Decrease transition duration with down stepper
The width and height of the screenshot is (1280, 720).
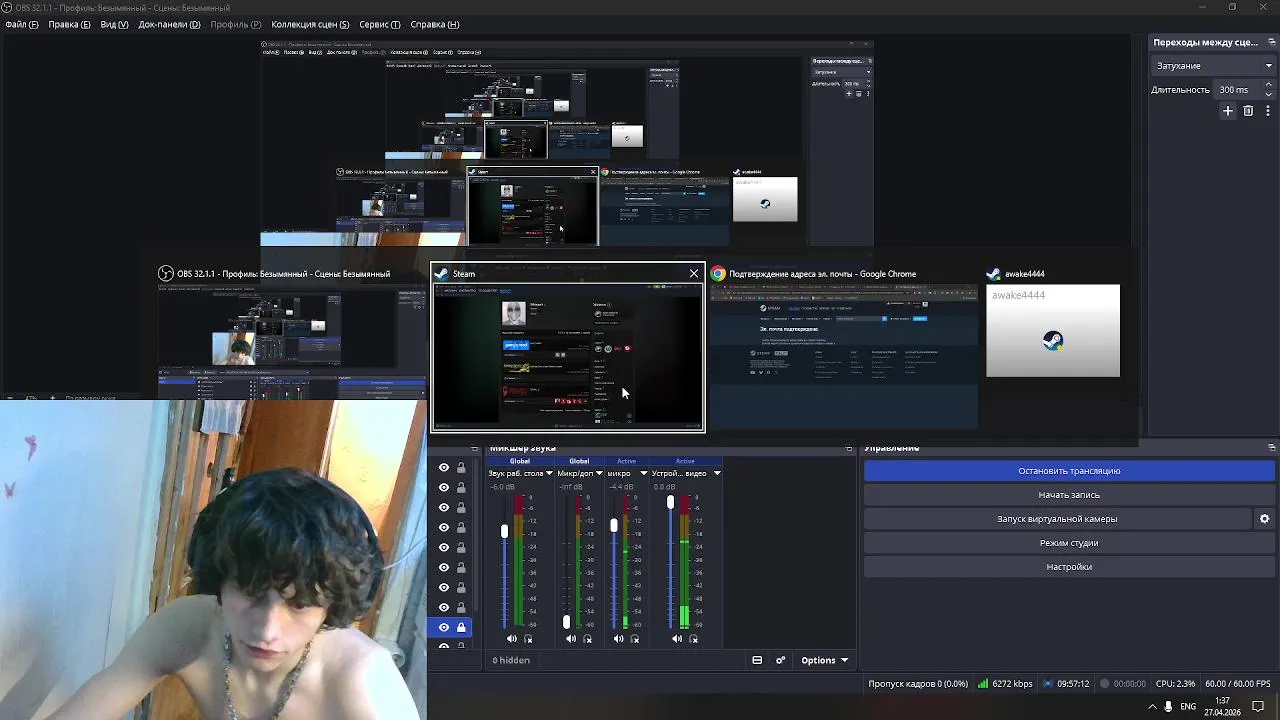(1269, 94)
